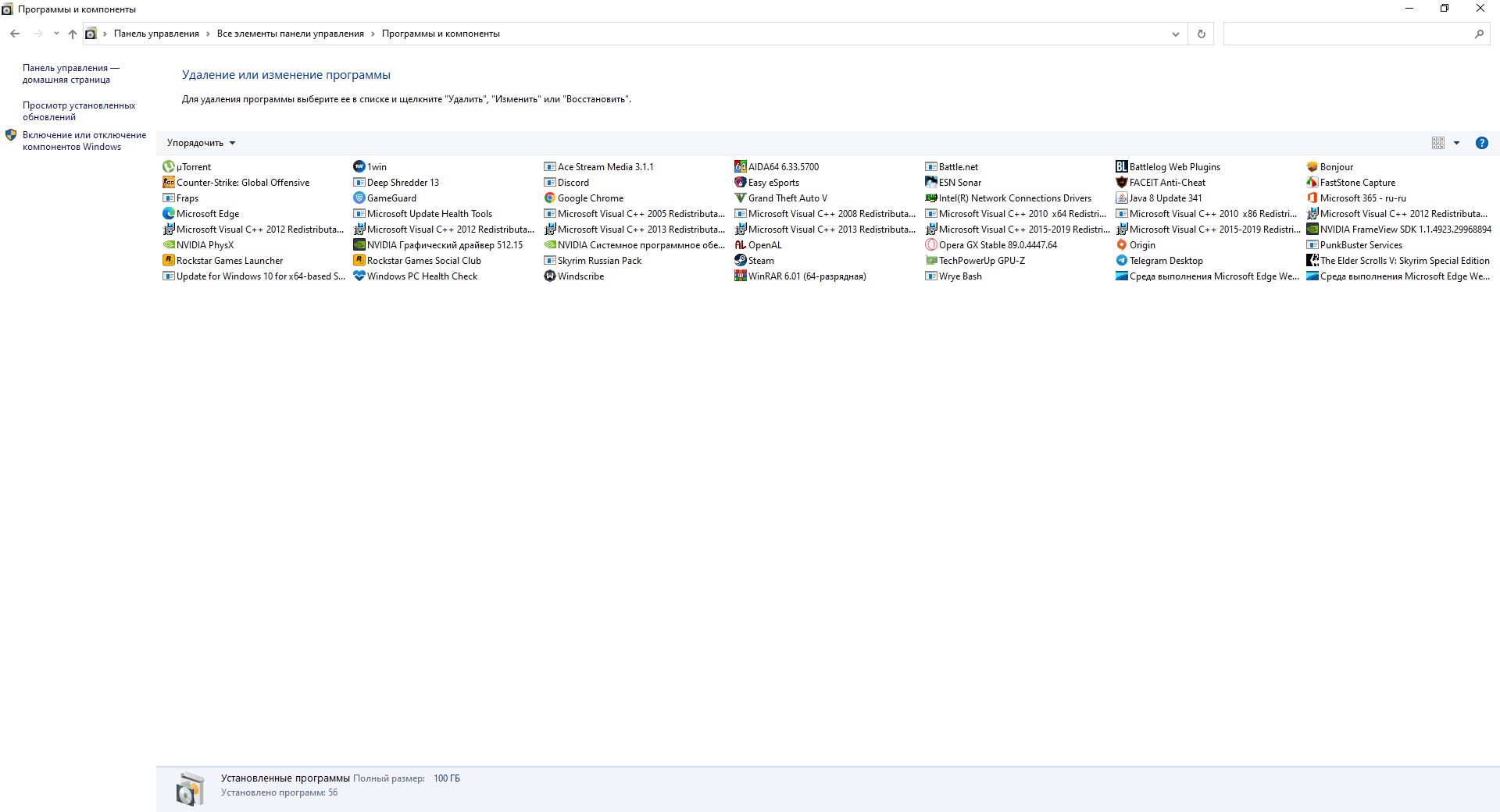Screen dimensions: 1500x812
Task: Open the recent locations dropdown arrow
Action: point(56,34)
